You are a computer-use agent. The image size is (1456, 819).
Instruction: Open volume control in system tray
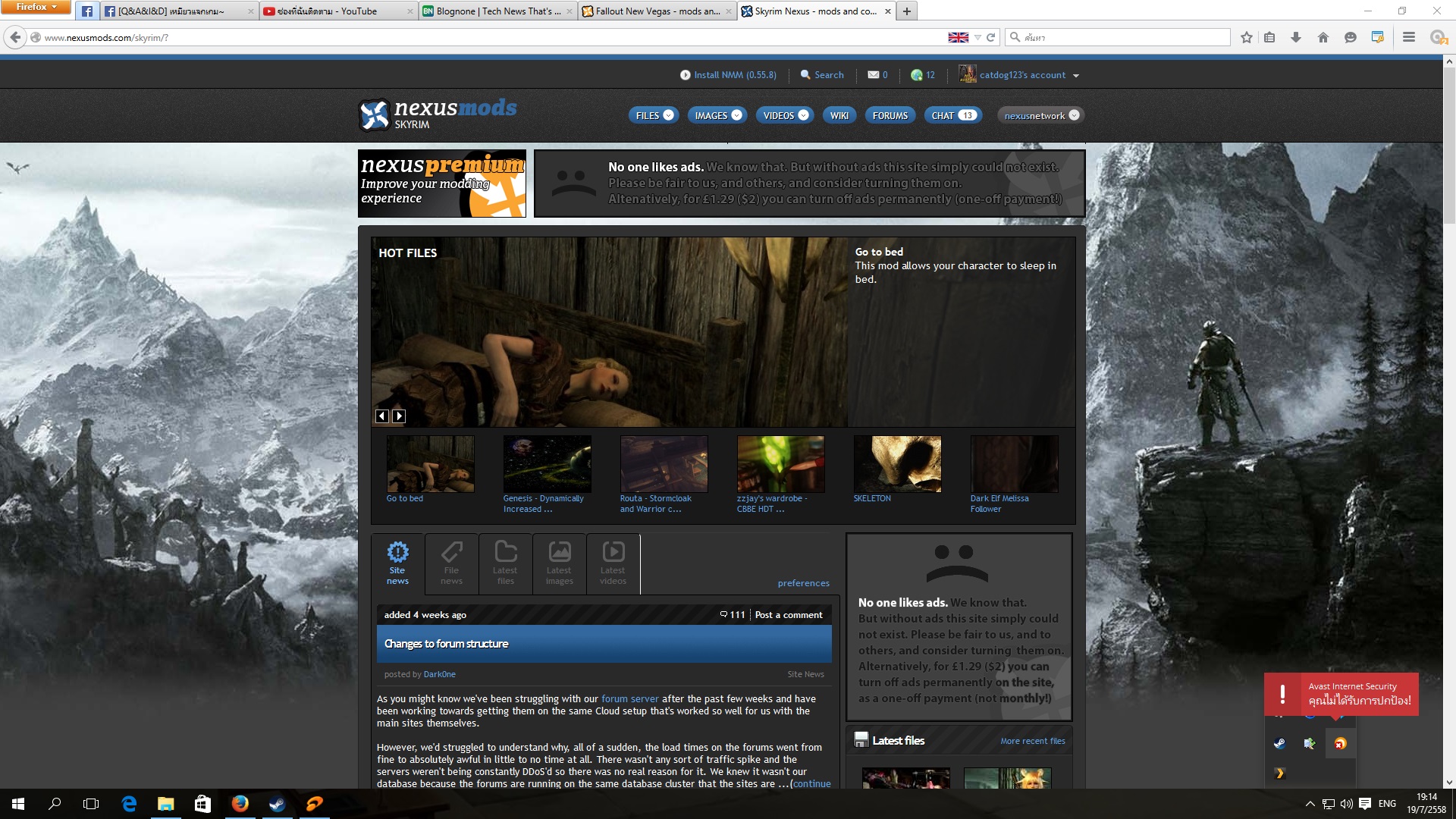coord(1347,804)
